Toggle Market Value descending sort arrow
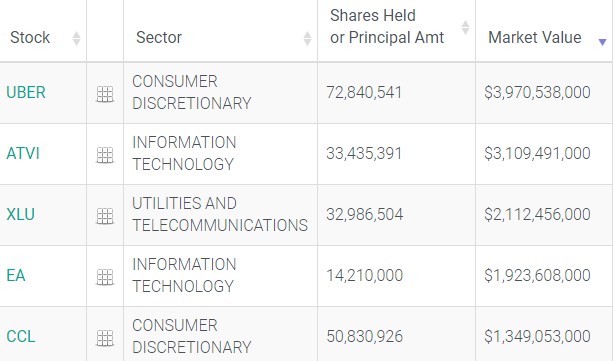The width and height of the screenshot is (613, 361). [x=602, y=42]
